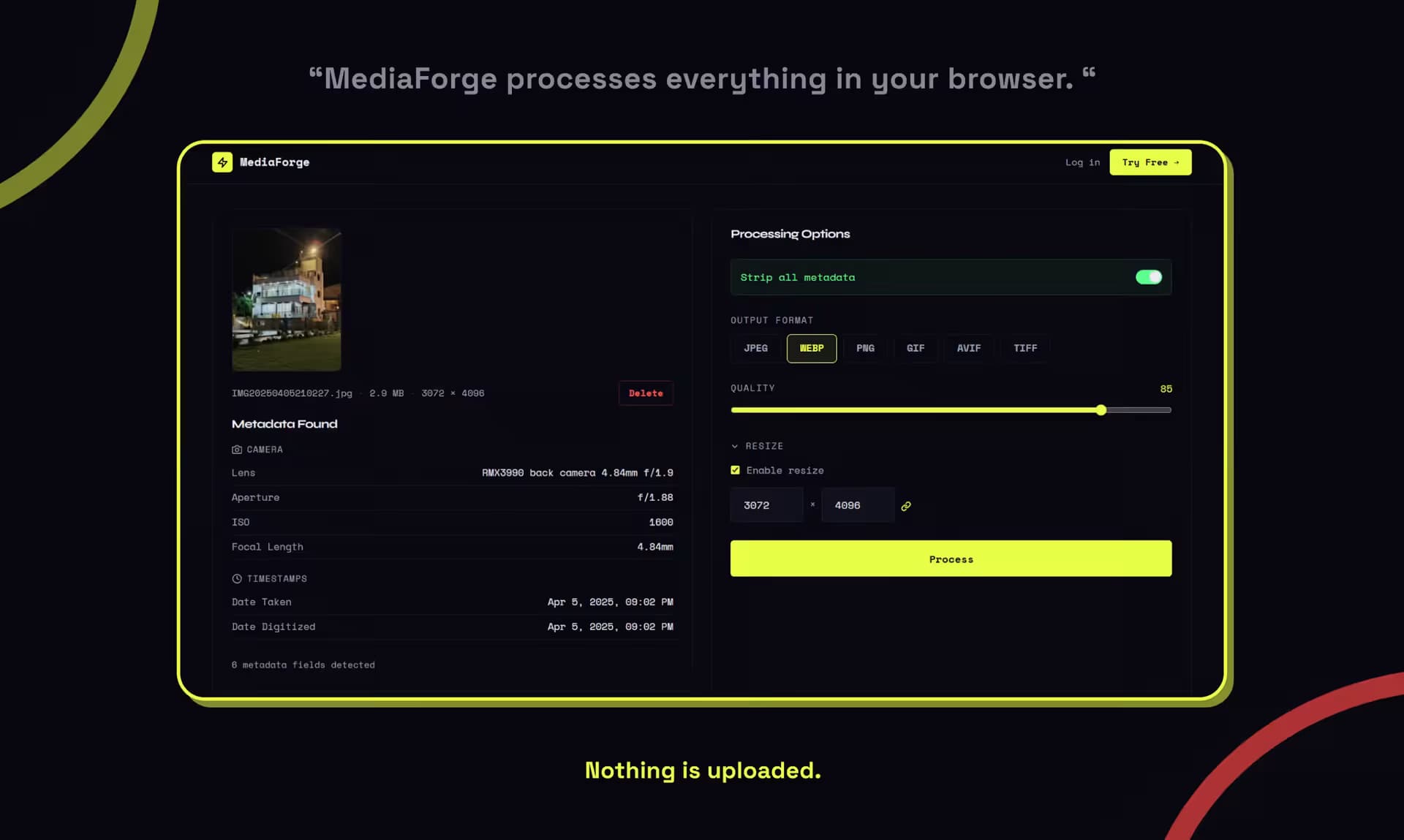
Task: Click '6 metadata fields detected' text
Action: pos(303,665)
